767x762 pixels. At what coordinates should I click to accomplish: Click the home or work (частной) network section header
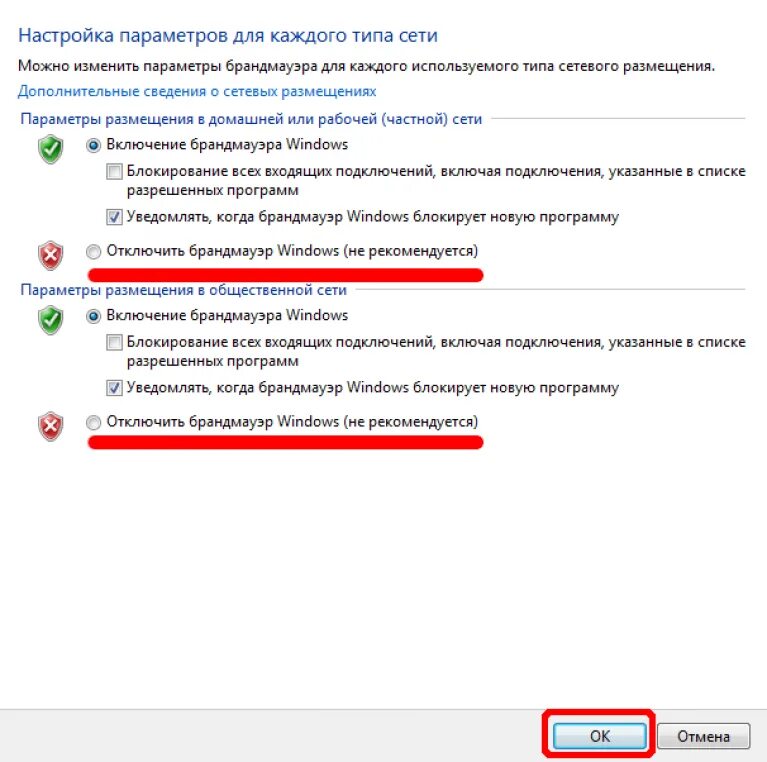click(x=251, y=119)
